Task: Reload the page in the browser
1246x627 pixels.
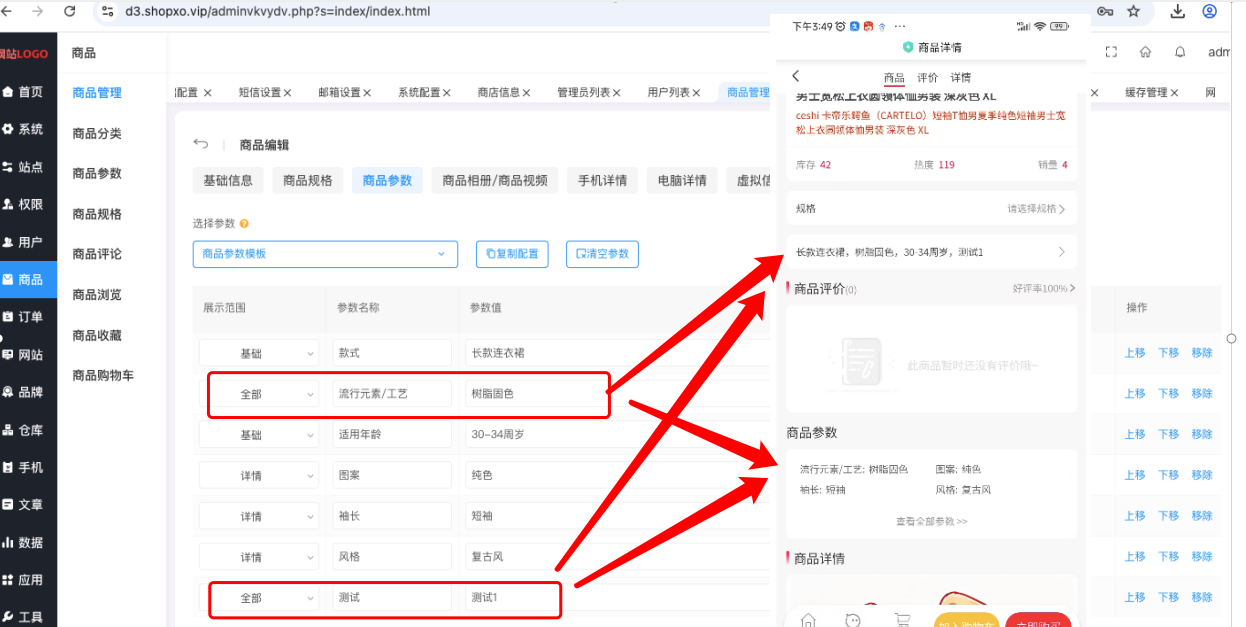Action: coord(69,11)
